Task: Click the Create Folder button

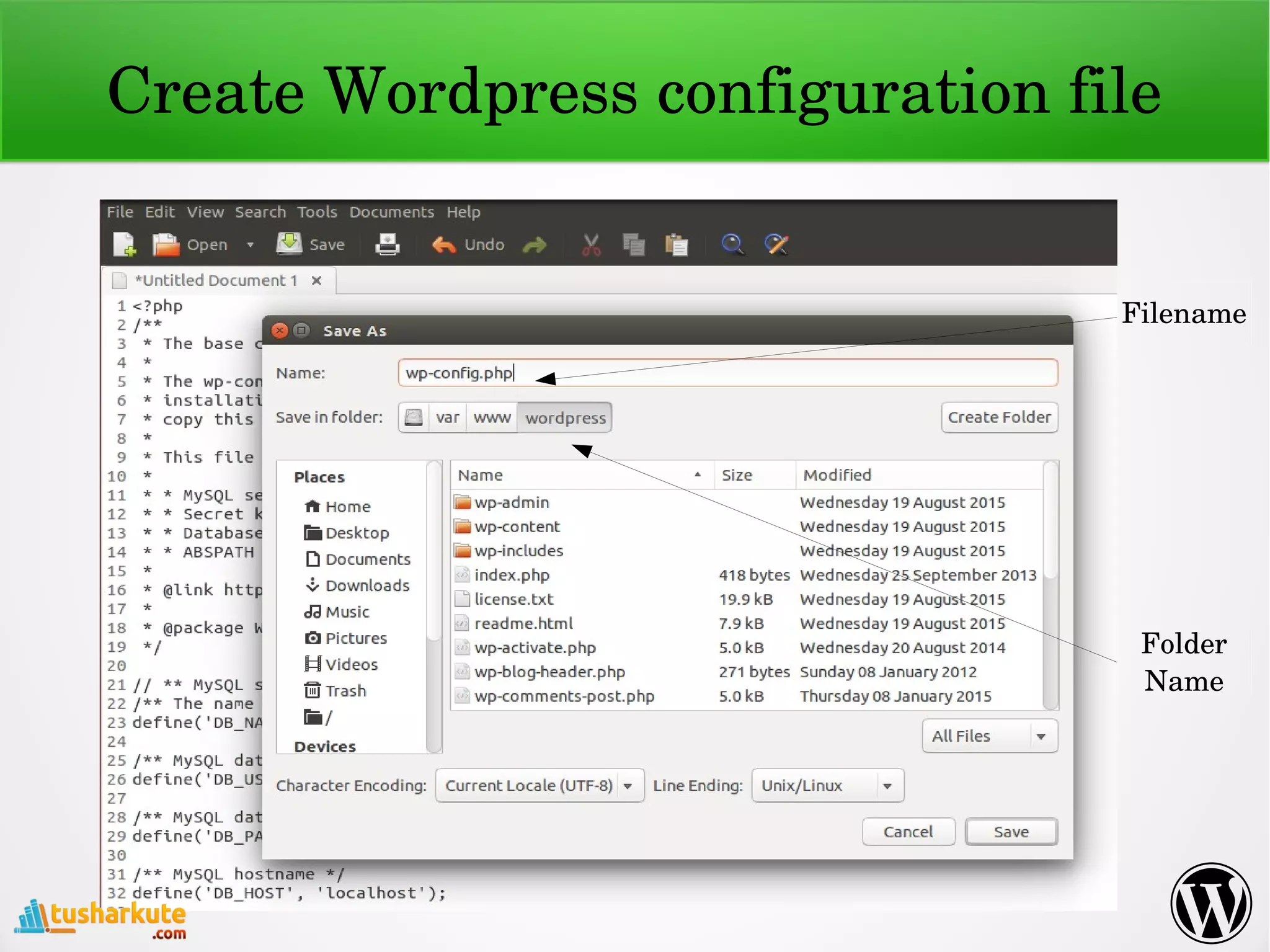Action: click(999, 417)
